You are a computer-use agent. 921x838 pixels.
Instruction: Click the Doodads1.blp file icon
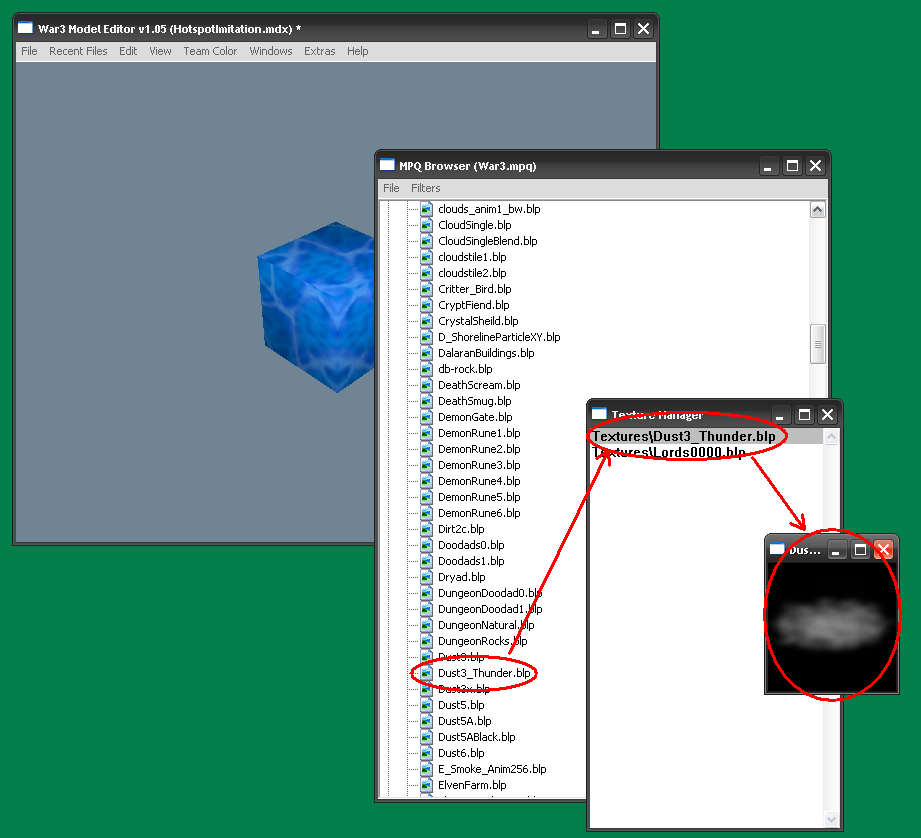[x=427, y=561]
